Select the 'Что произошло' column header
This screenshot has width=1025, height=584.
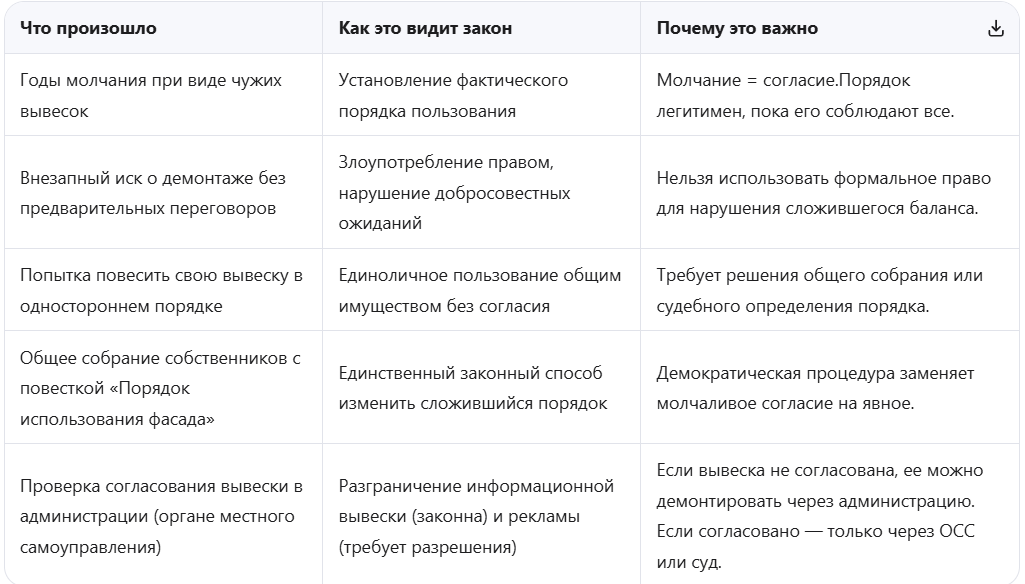(88, 28)
